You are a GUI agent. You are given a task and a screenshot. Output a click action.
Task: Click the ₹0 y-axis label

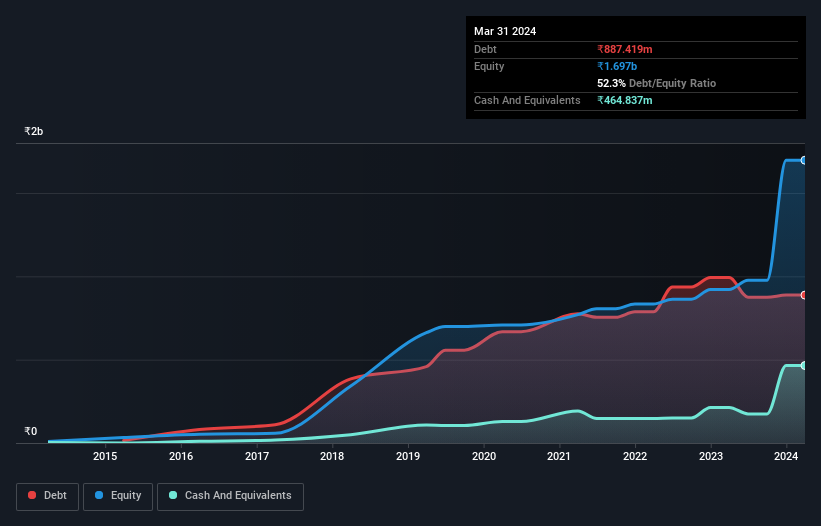pyautogui.click(x=30, y=431)
